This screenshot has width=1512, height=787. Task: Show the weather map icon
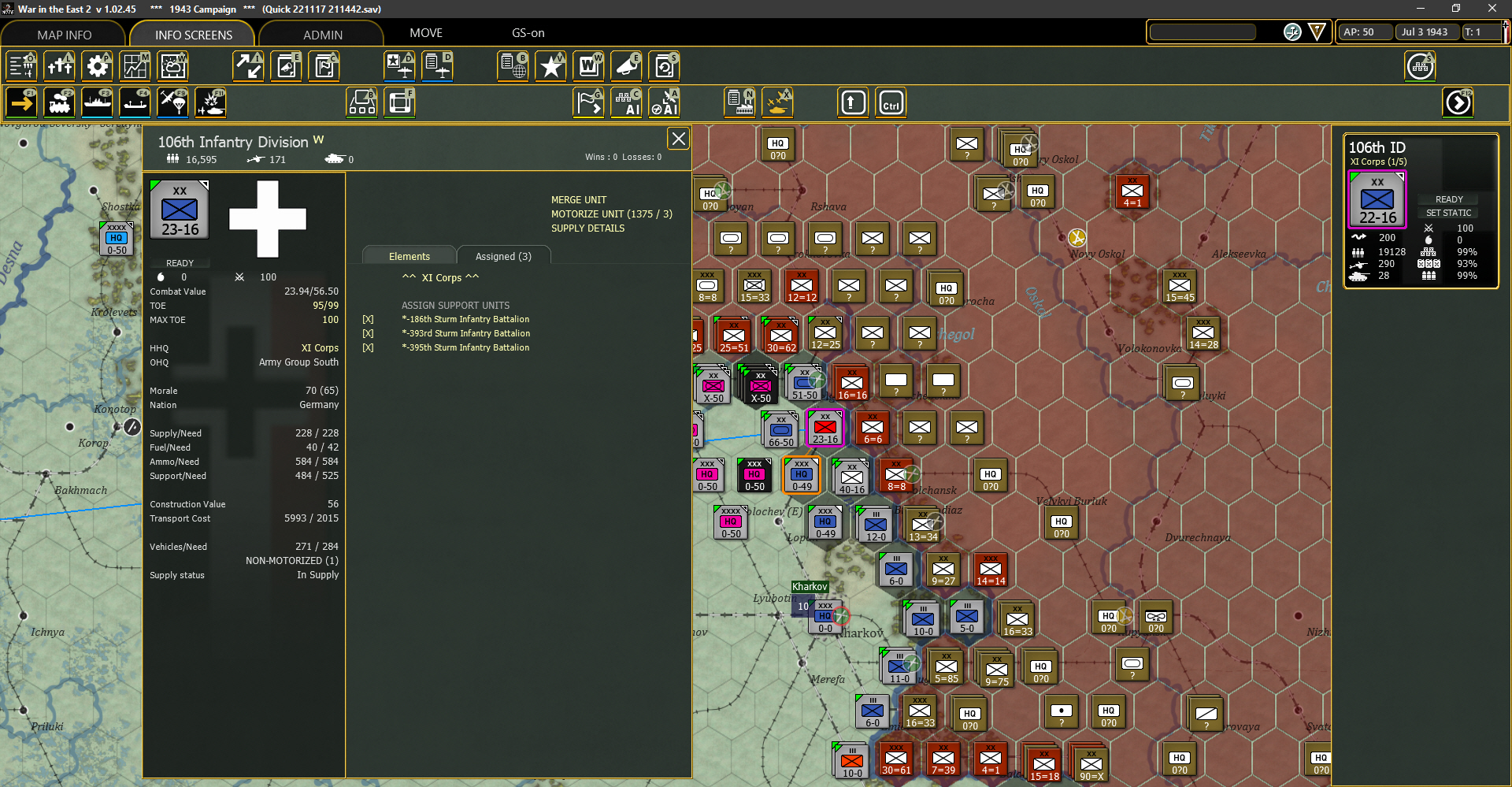(173, 66)
